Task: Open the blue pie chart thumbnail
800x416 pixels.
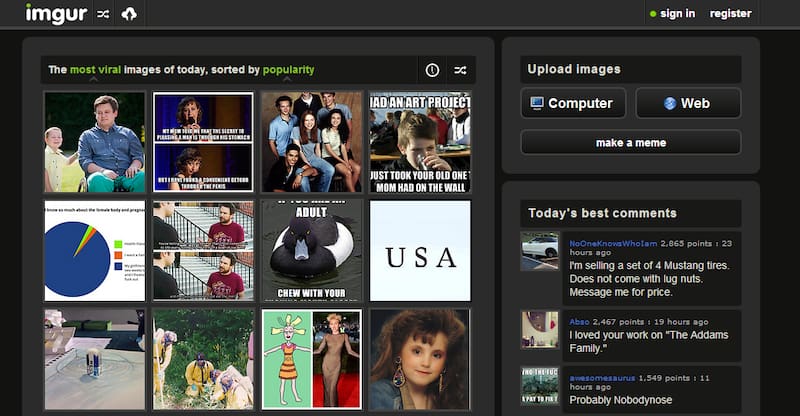Action: [95, 250]
